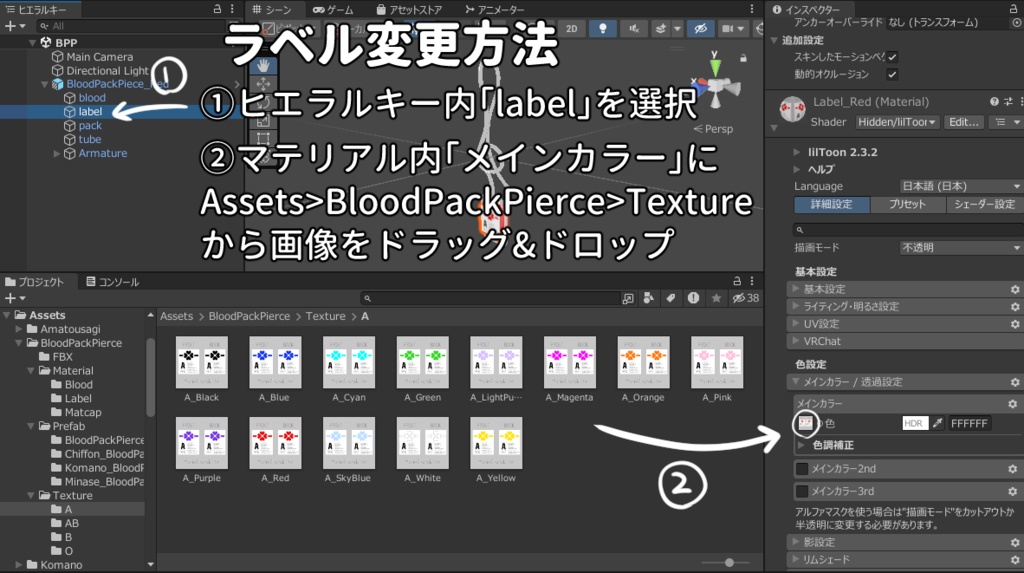Open gear menu for ライティング・明るさ設定 row
This screenshot has height=573, width=1024.
[x=1015, y=306]
